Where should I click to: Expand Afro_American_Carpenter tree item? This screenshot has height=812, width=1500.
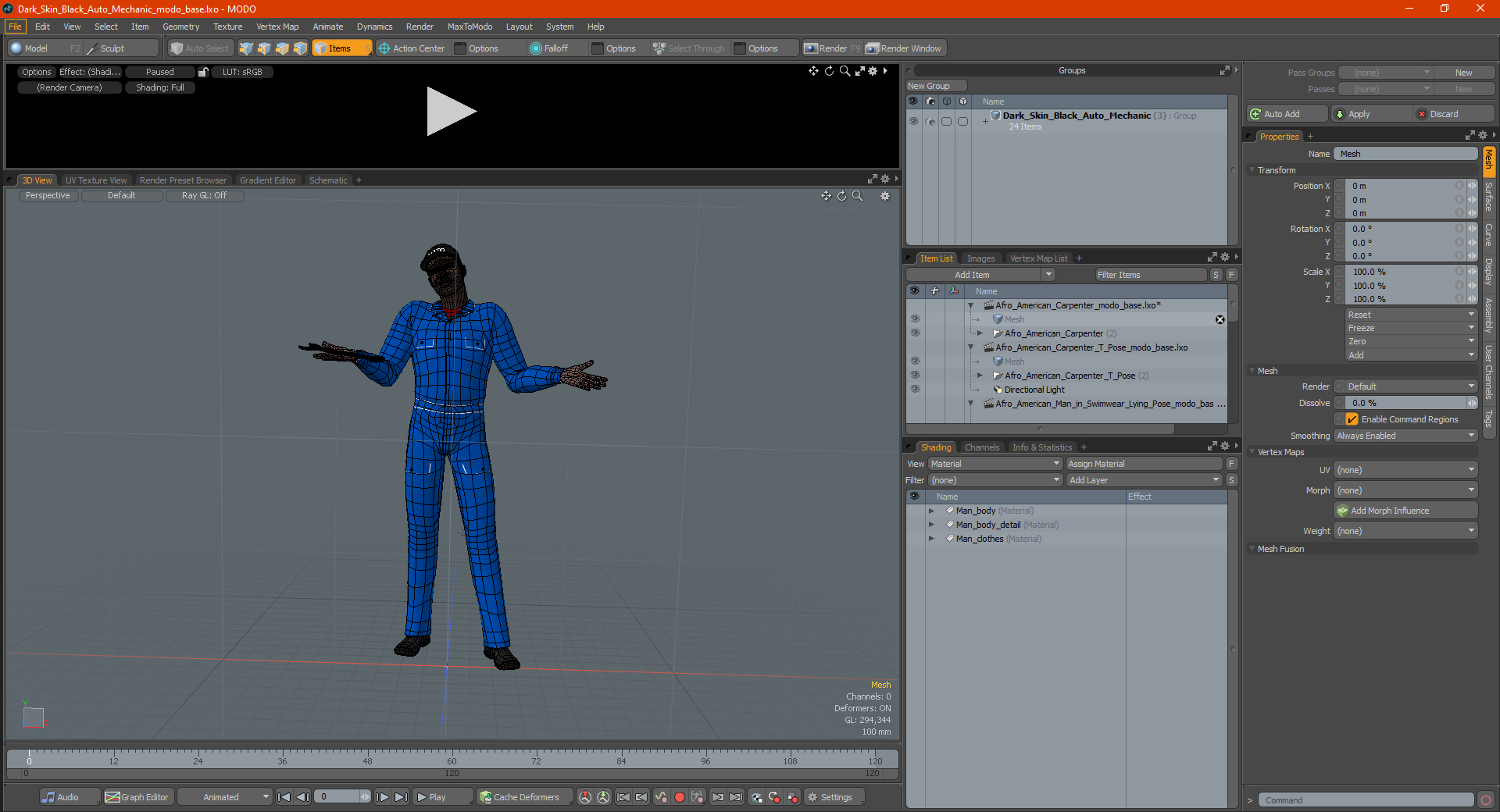coord(980,333)
